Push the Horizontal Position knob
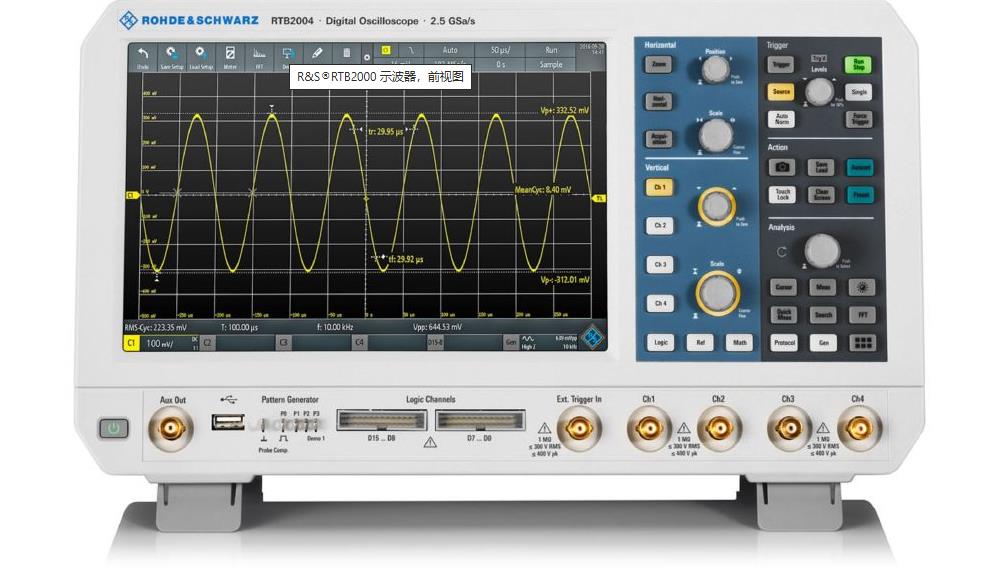The height and width of the screenshot is (571, 993). point(716,69)
